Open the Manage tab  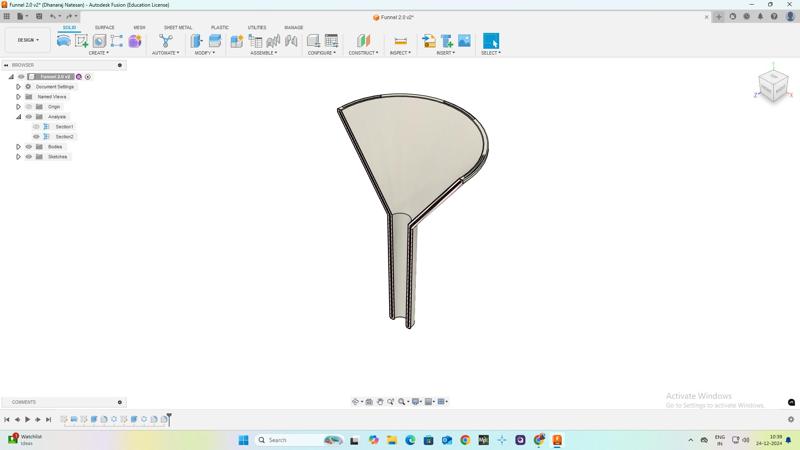coord(293,28)
